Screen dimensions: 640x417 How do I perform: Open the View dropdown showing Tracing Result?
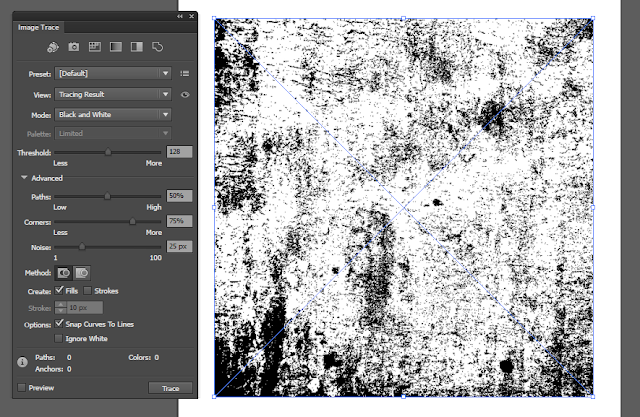pos(113,94)
